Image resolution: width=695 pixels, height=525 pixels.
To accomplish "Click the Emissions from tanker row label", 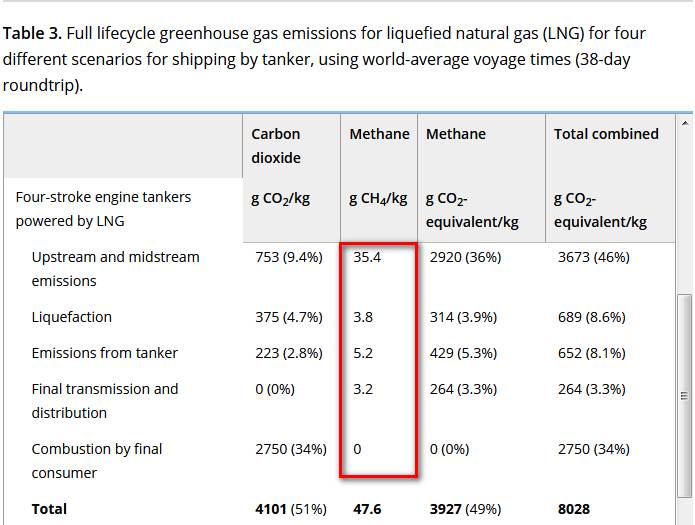I will pos(105,353).
